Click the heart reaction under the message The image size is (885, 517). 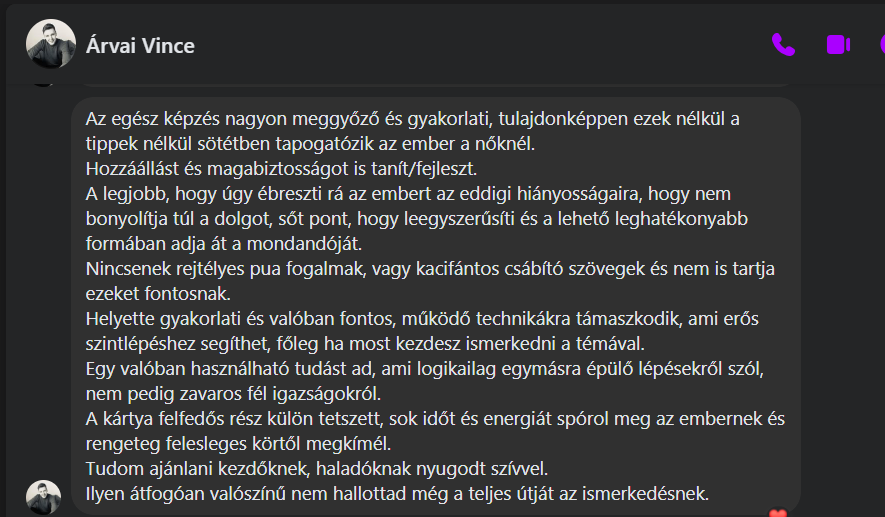pos(779,514)
